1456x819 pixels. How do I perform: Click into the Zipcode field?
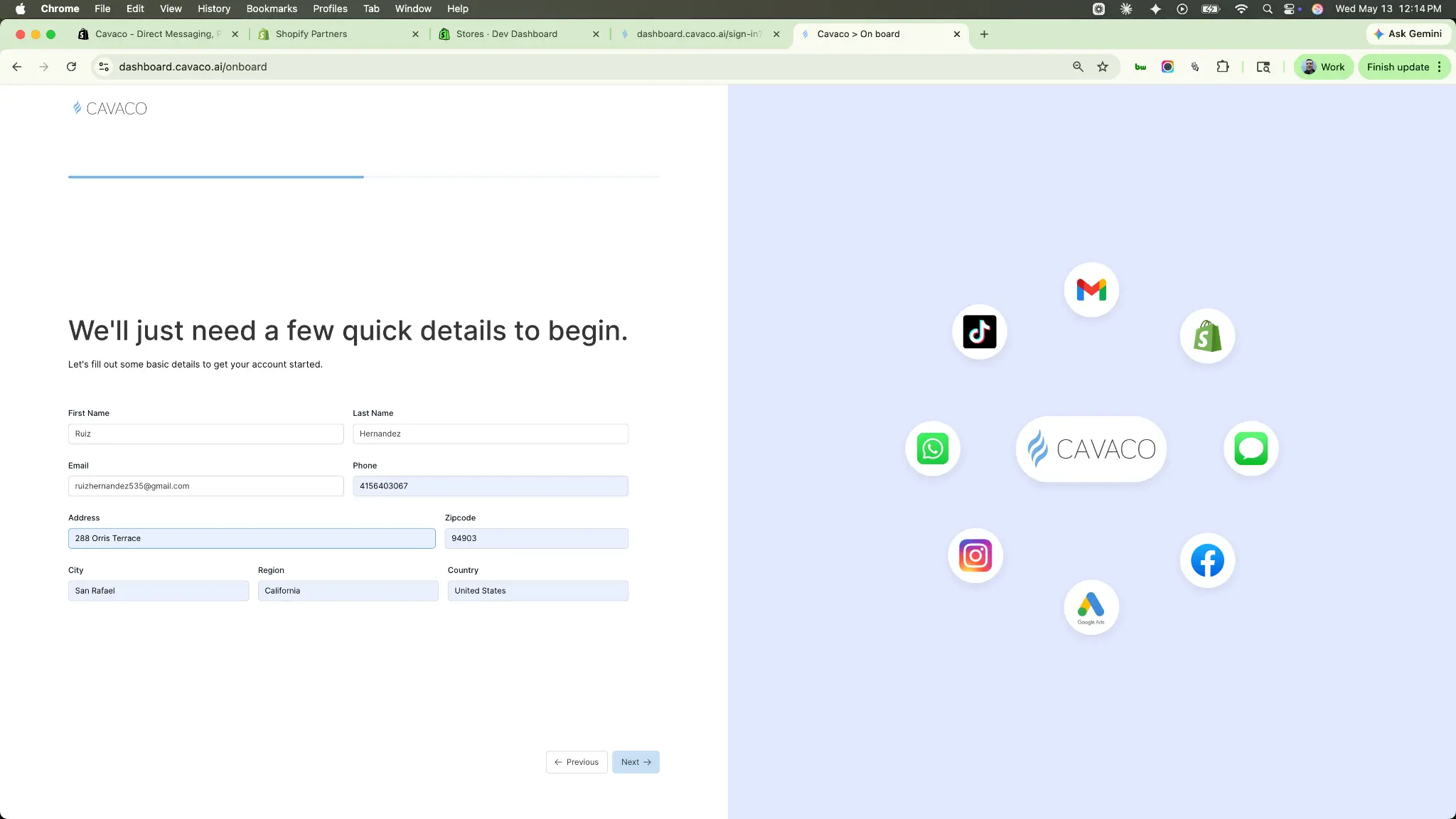pos(537,539)
